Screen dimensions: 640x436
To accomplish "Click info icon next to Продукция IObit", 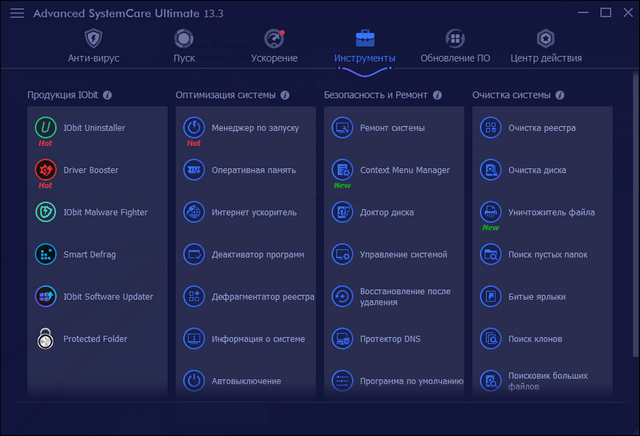I will tap(107, 95).
